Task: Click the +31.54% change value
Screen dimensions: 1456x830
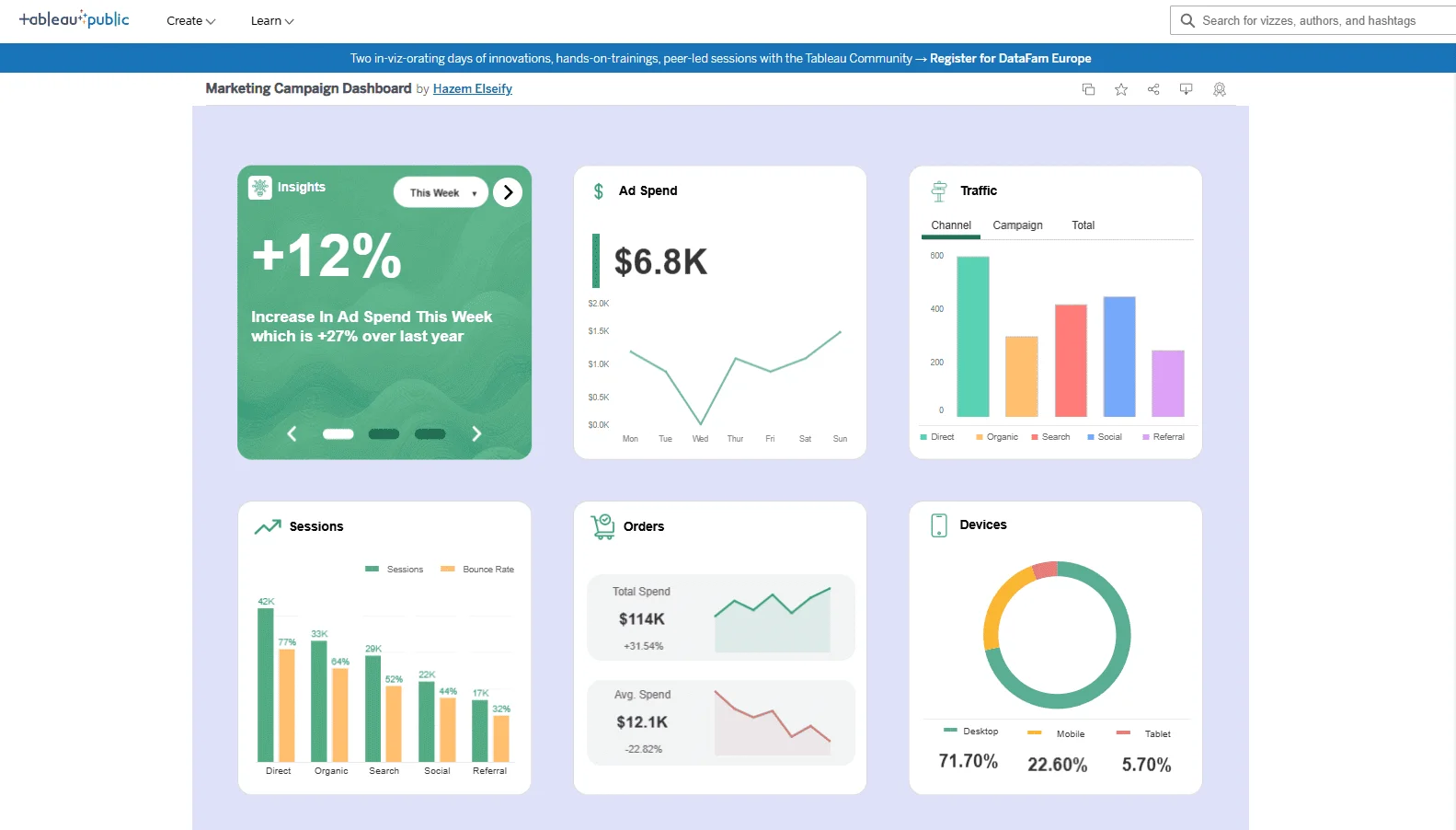Action: point(643,647)
